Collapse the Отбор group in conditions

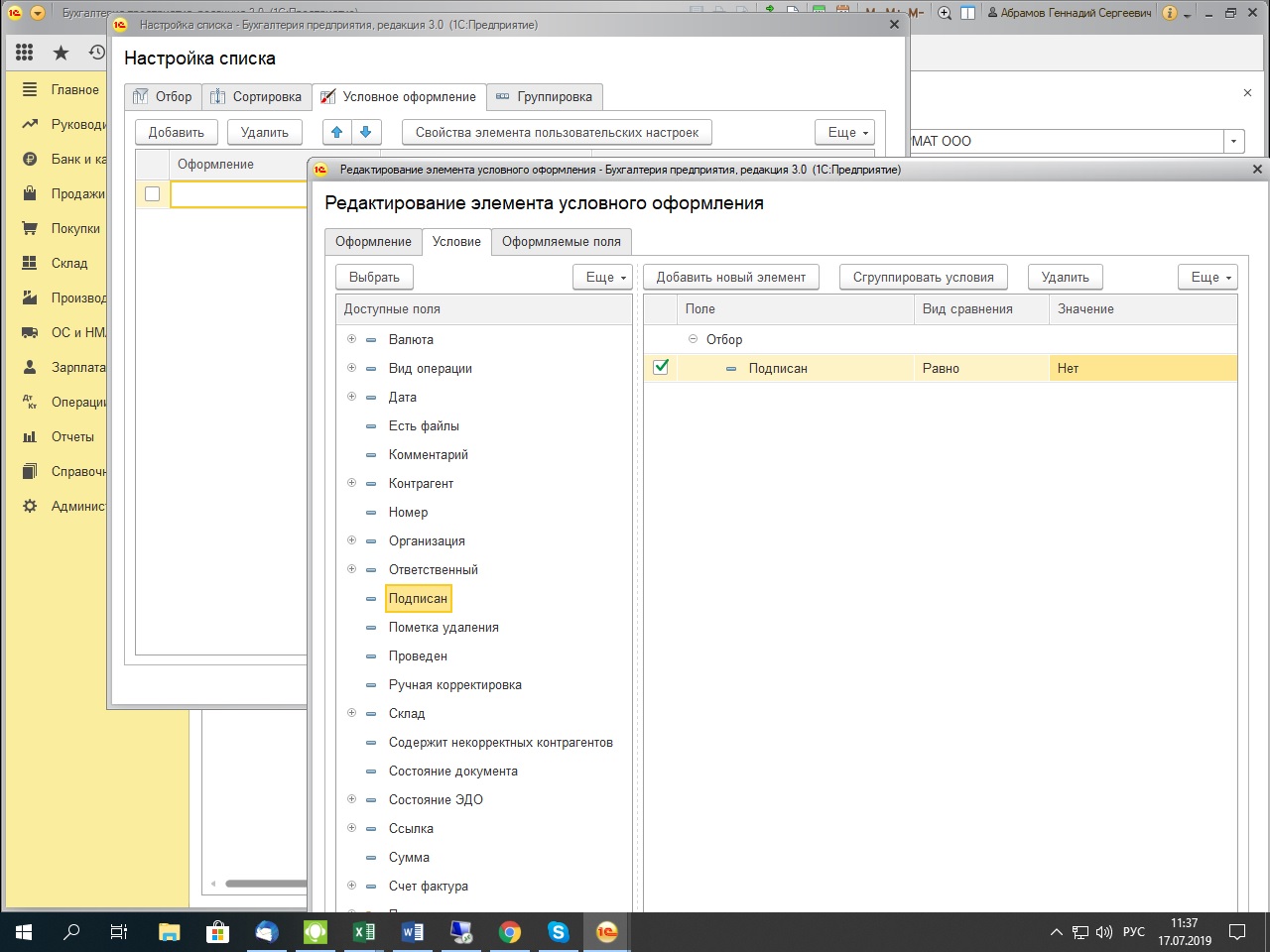point(693,339)
